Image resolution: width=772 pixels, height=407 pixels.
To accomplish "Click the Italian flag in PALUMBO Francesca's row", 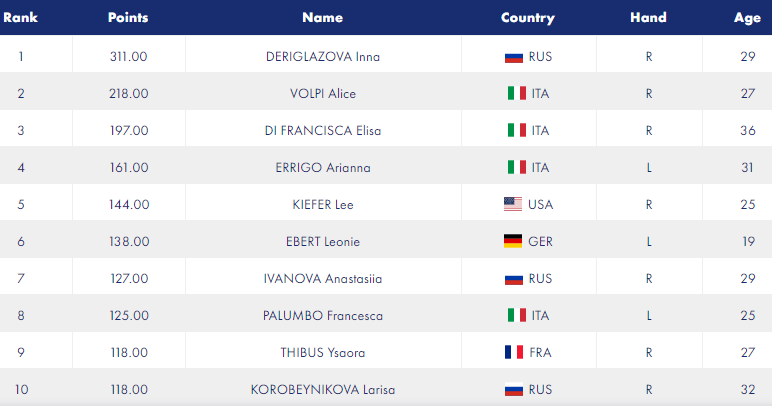I will click(516, 315).
